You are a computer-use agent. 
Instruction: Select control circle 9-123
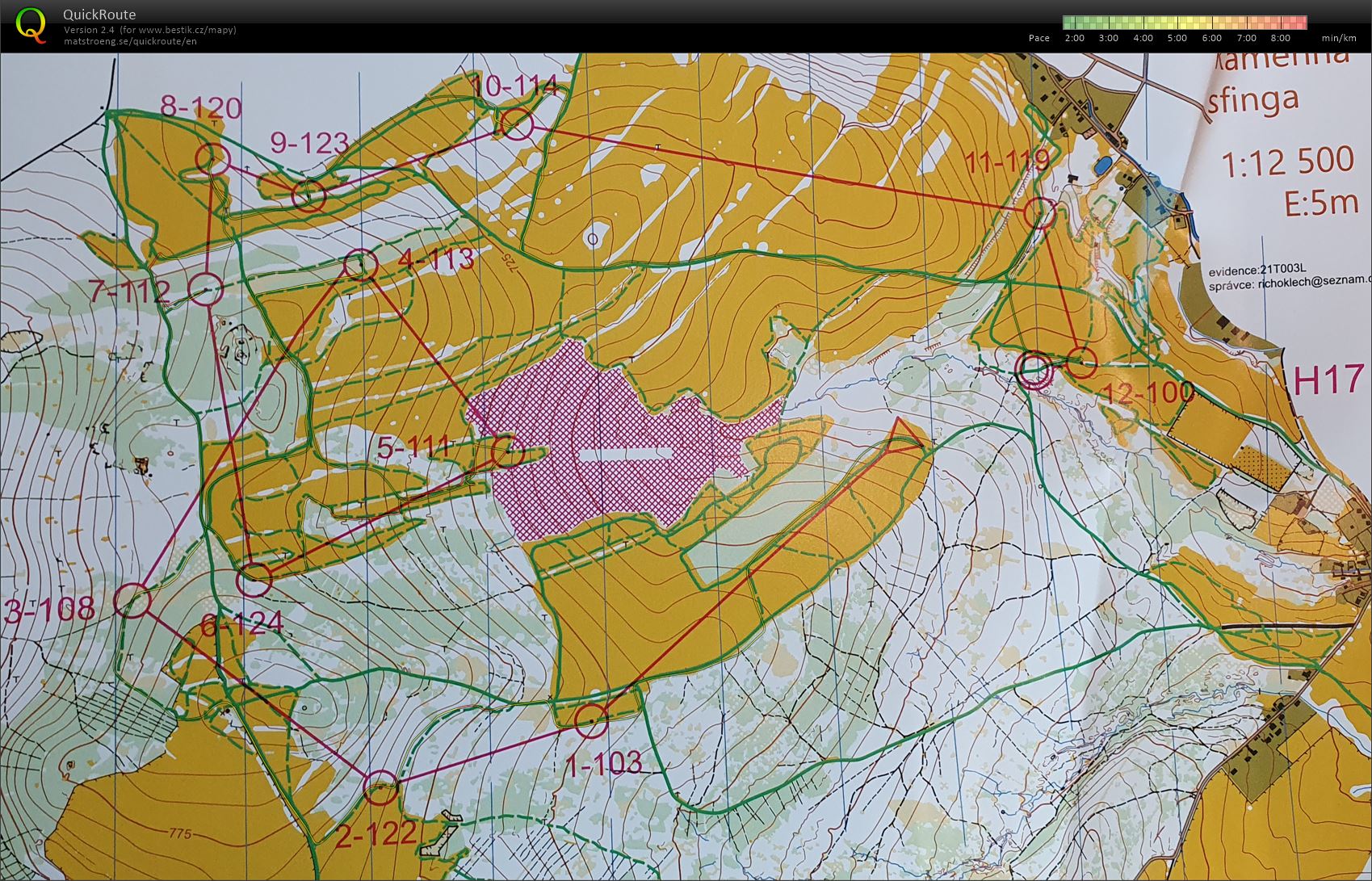(308, 195)
